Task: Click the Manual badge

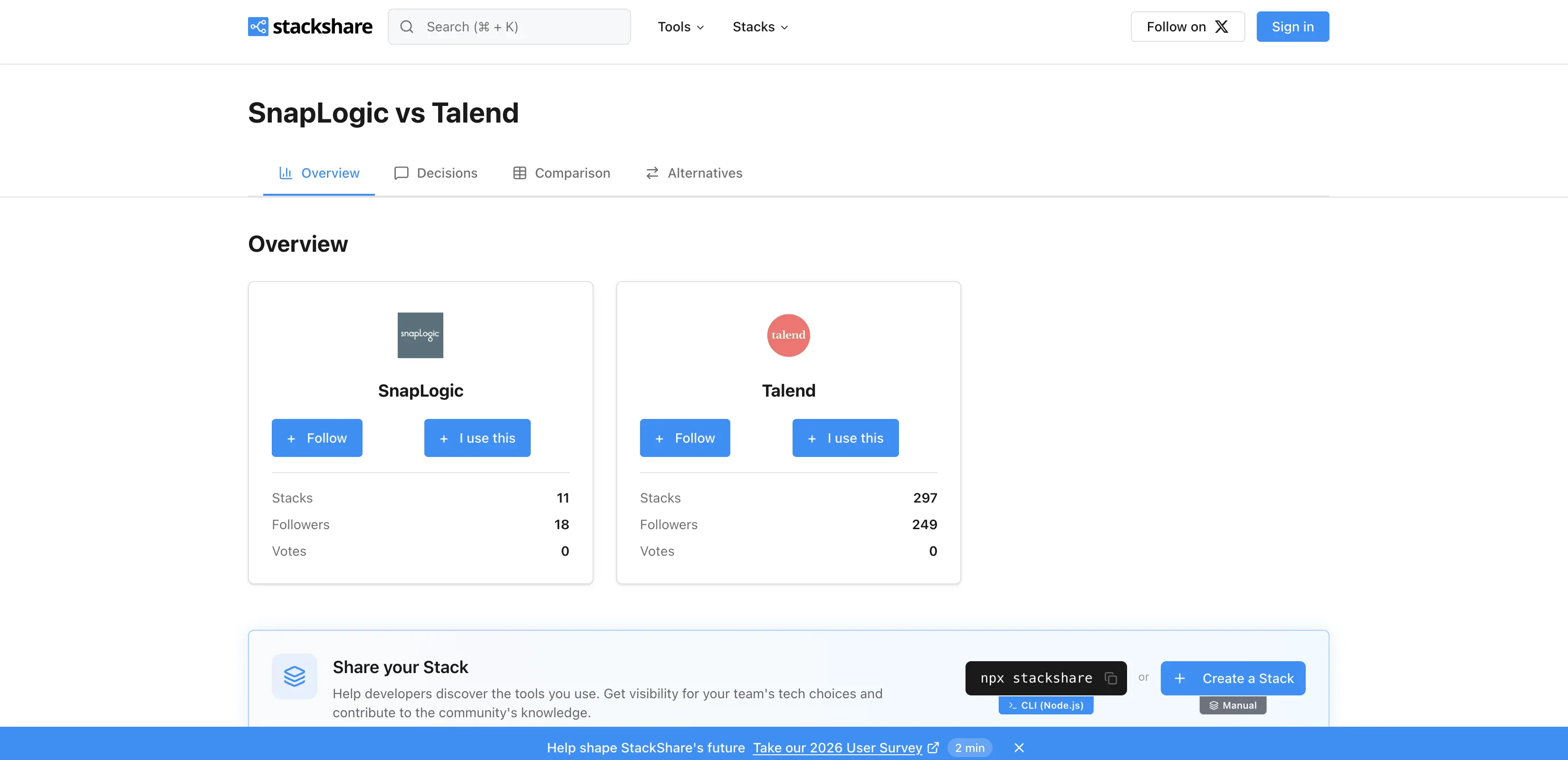Action: coord(1233,705)
